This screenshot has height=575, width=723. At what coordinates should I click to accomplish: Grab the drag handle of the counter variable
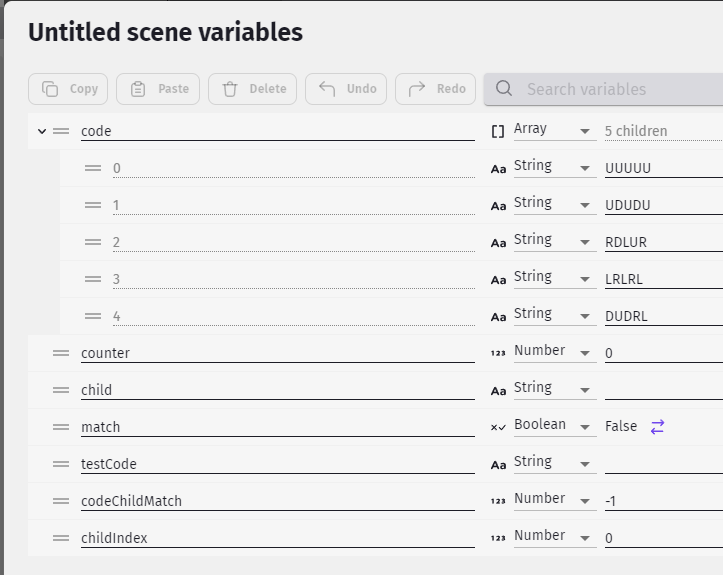click(x=61, y=353)
